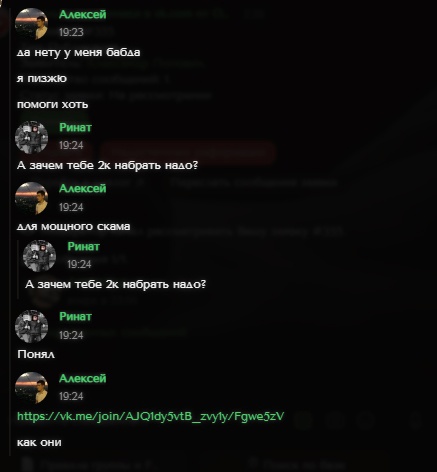437x472 pixels.
Task: Click the Ринат name above 'Понял'
Action: point(75,316)
